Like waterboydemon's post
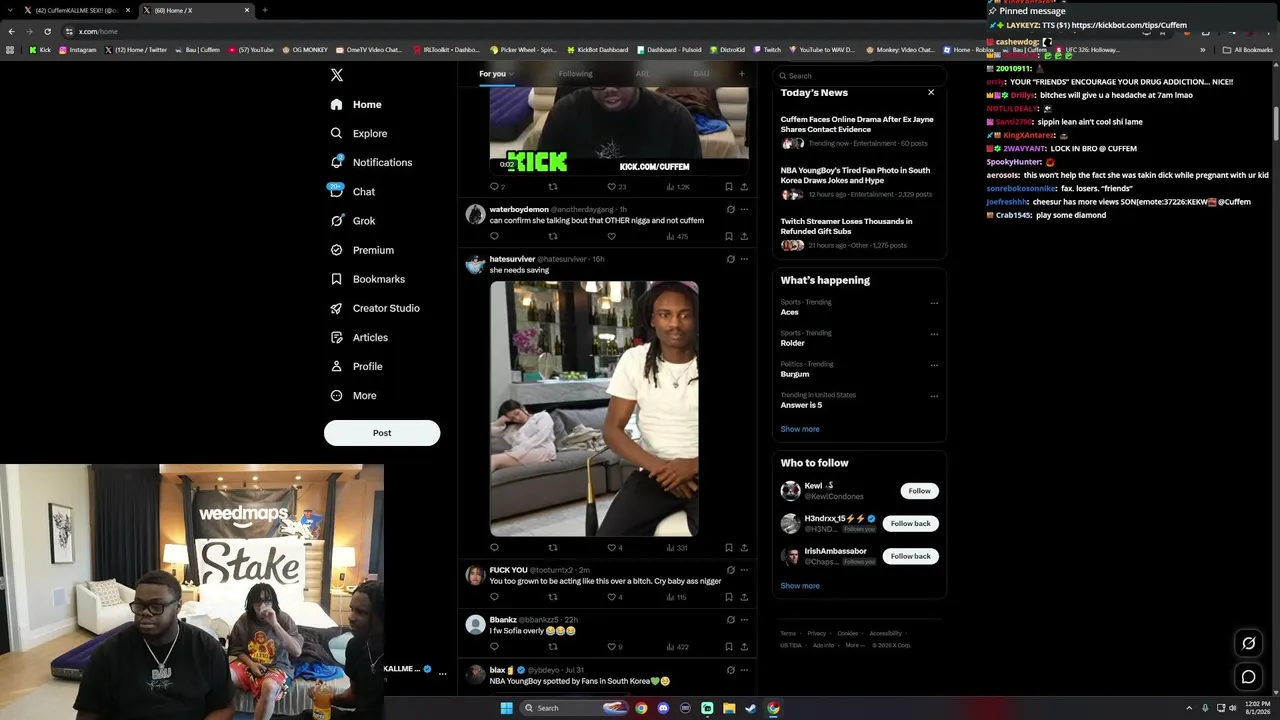The height and width of the screenshot is (720, 1280). pyautogui.click(x=612, y=237)
